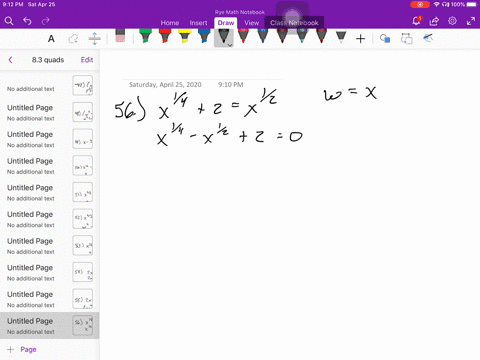Select the red highlighter

(165, 36)
